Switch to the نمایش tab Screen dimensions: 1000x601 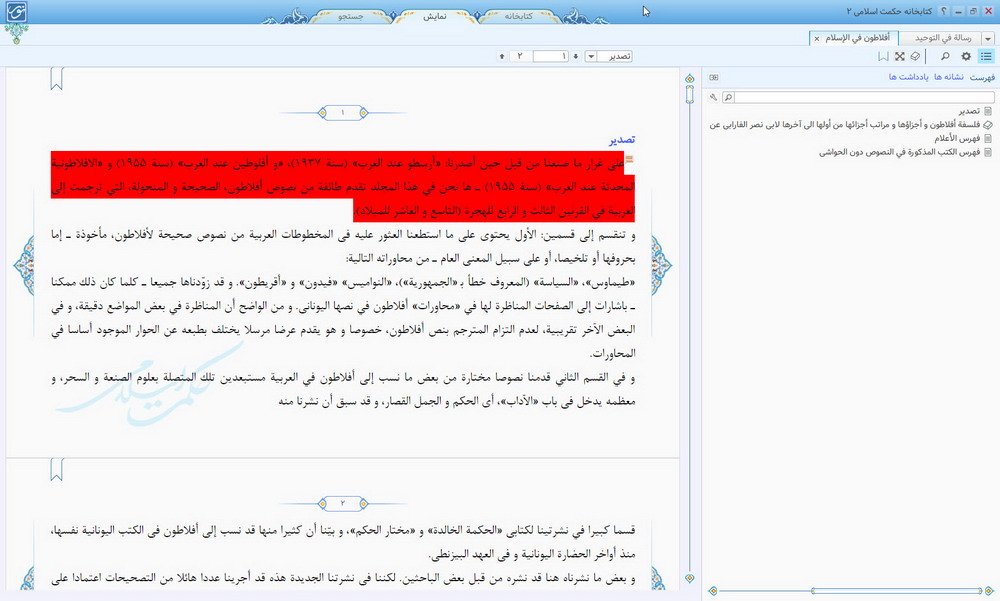(435, 16)
